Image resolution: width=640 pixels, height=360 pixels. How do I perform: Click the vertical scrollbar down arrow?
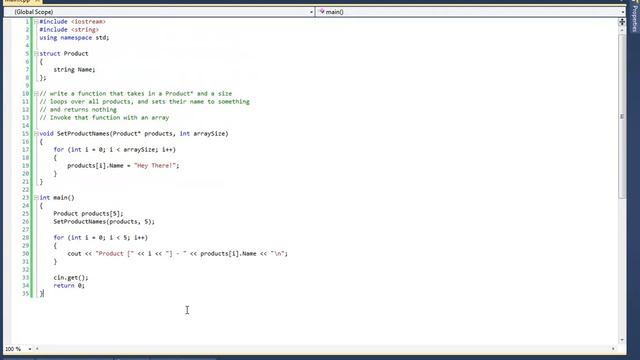click(x=622, y=340)
